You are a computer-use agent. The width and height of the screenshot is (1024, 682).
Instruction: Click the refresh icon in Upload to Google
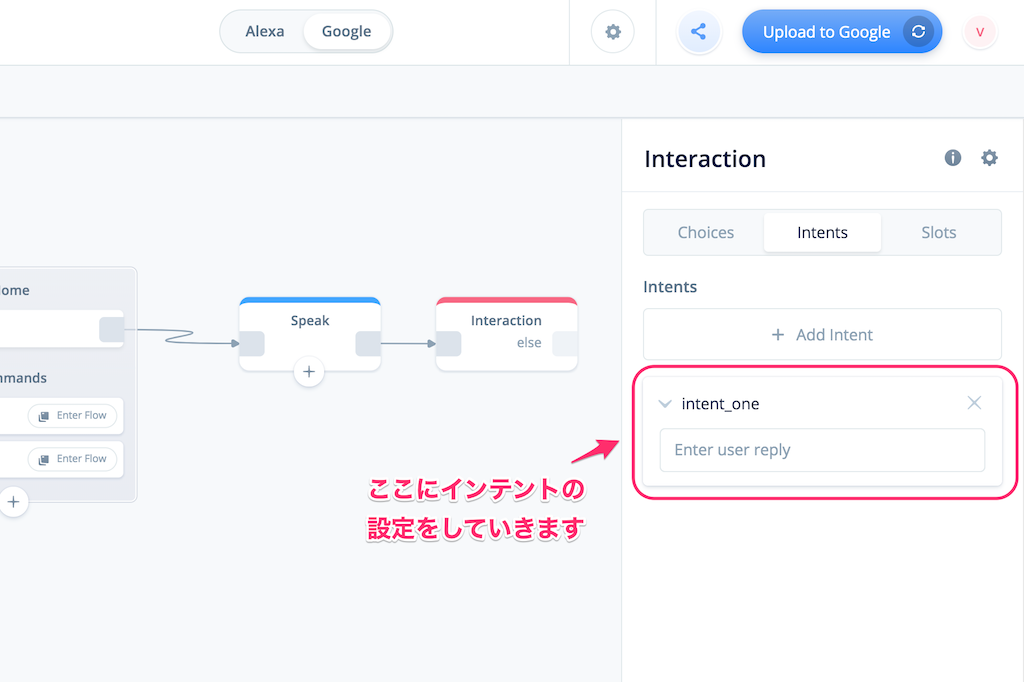pyautogui.click(x=918, y=31)
